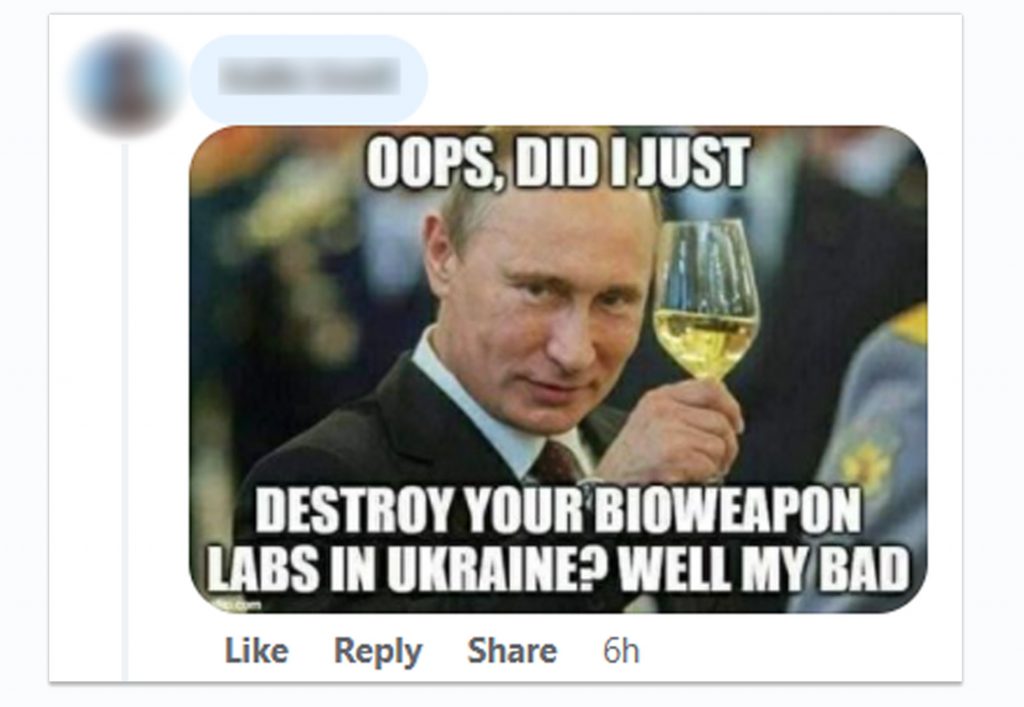Click the "LABS IN UKRAINE?" text
Image resolution: width=1024 pixels, height=707 pixels.
tap(409, 567)
